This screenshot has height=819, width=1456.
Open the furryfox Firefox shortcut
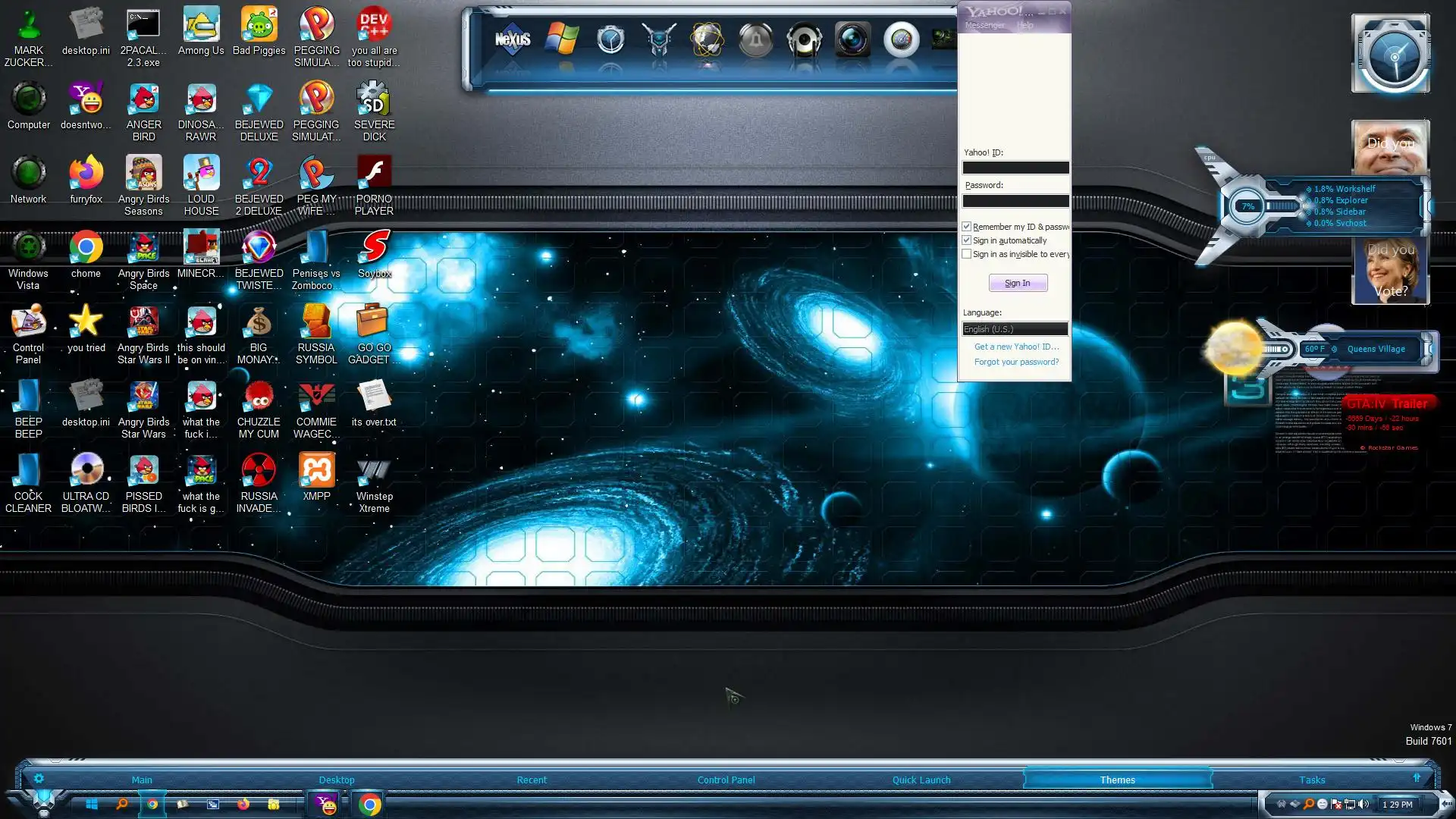[x=86, y=174]
